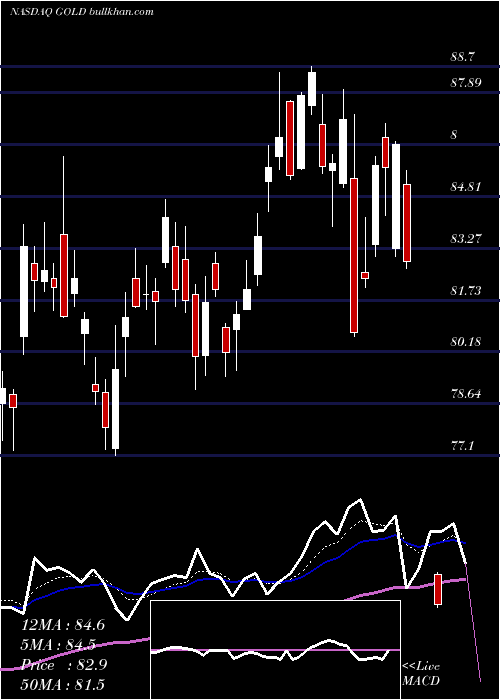The width and height of the screenshot is (500, 700).
Task: Click the <<Live MACD label
Action: [421, 673]
